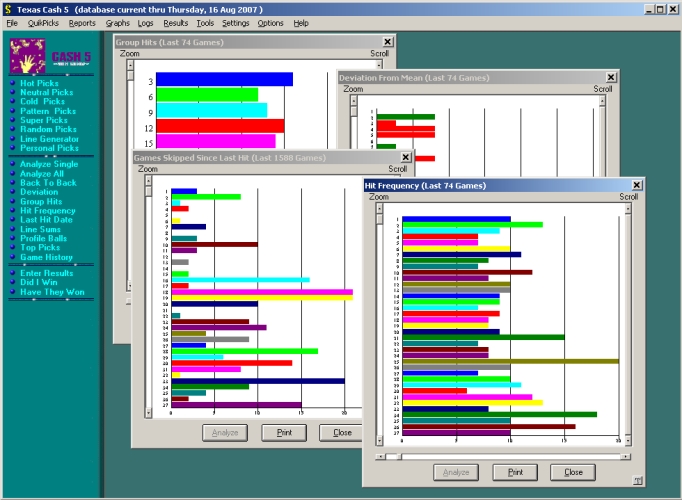Open the Help menu

(x=301, y=23)
